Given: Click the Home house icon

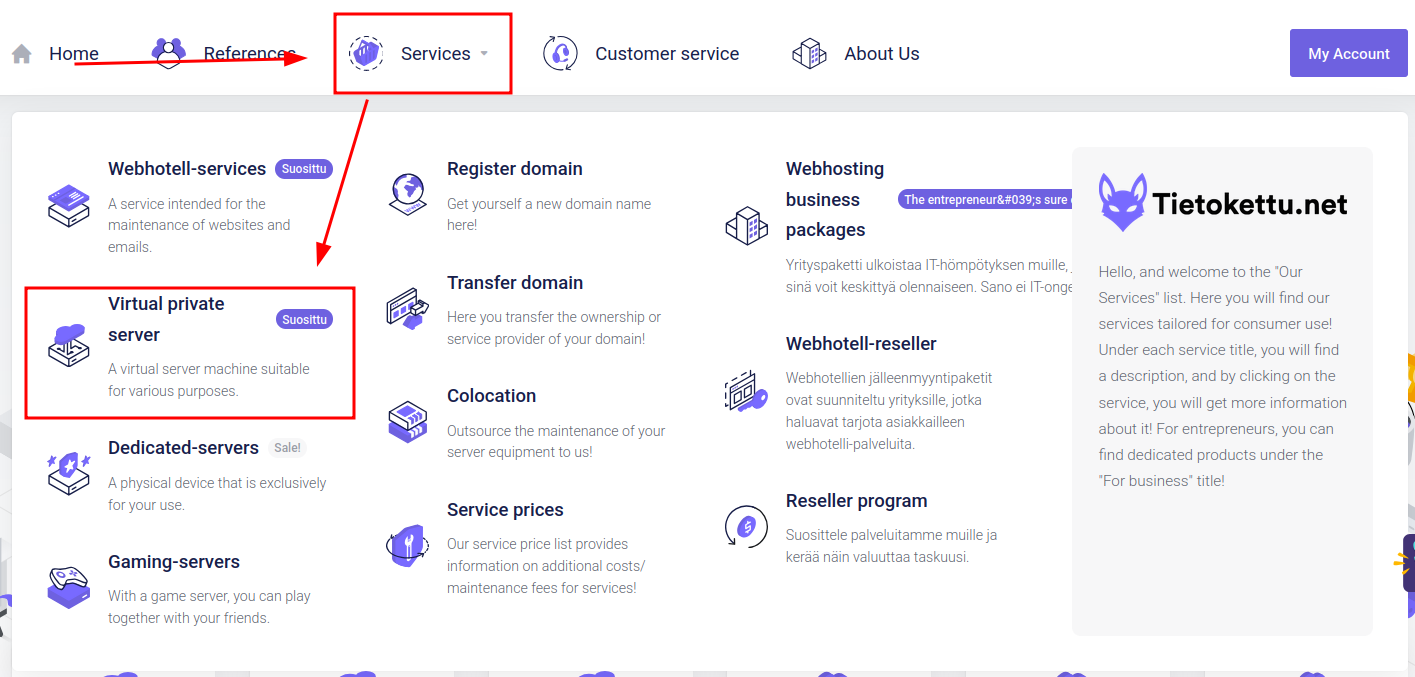Looking at the screenshot, I should pyautogui.click(x=22, y=54).
